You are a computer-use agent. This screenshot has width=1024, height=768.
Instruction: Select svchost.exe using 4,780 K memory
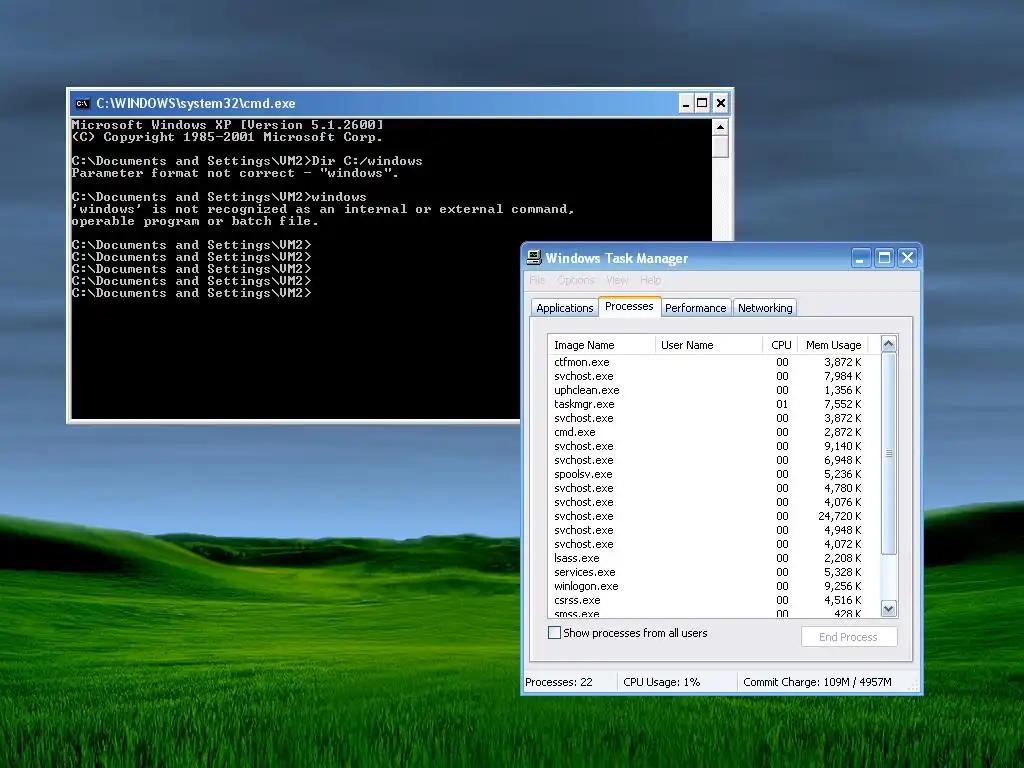coord(714,488)
